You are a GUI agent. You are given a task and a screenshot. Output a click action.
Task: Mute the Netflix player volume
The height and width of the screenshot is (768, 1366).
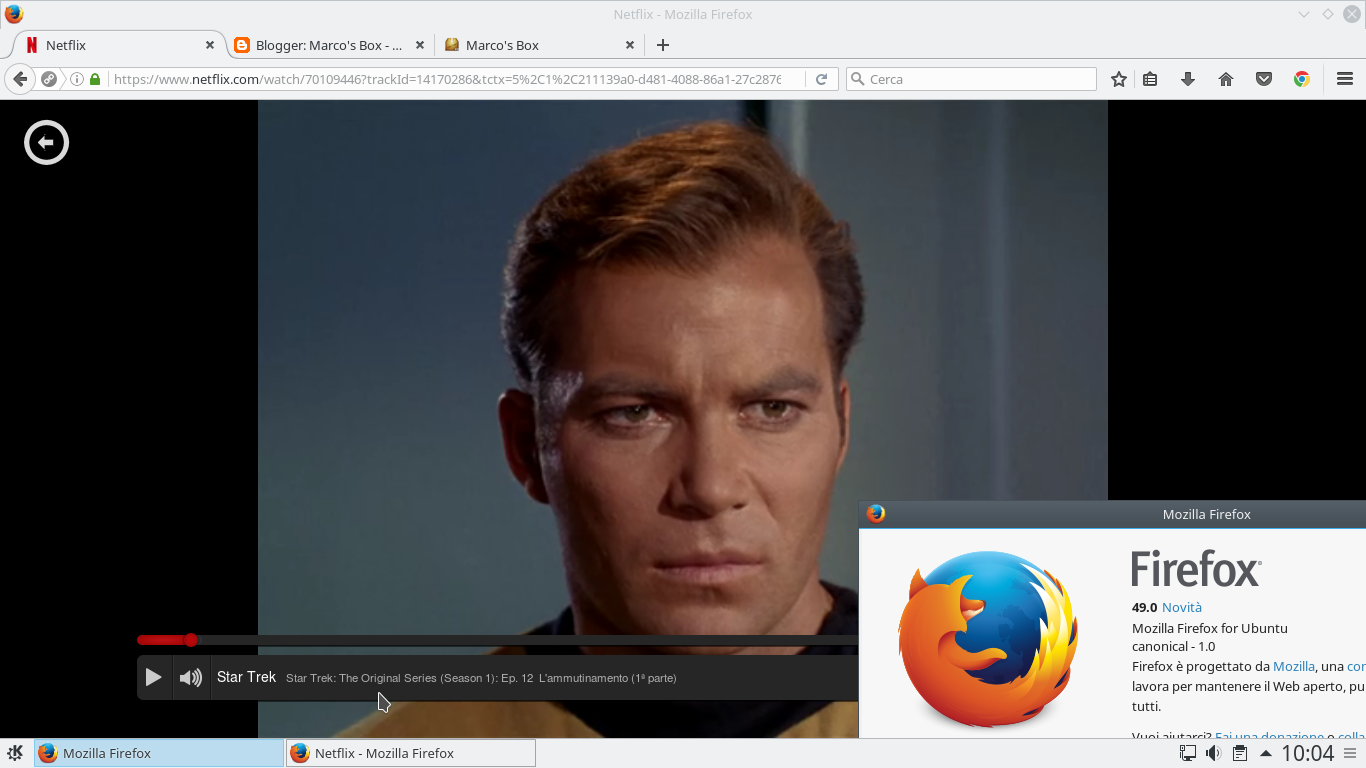(x=190, y=677)
